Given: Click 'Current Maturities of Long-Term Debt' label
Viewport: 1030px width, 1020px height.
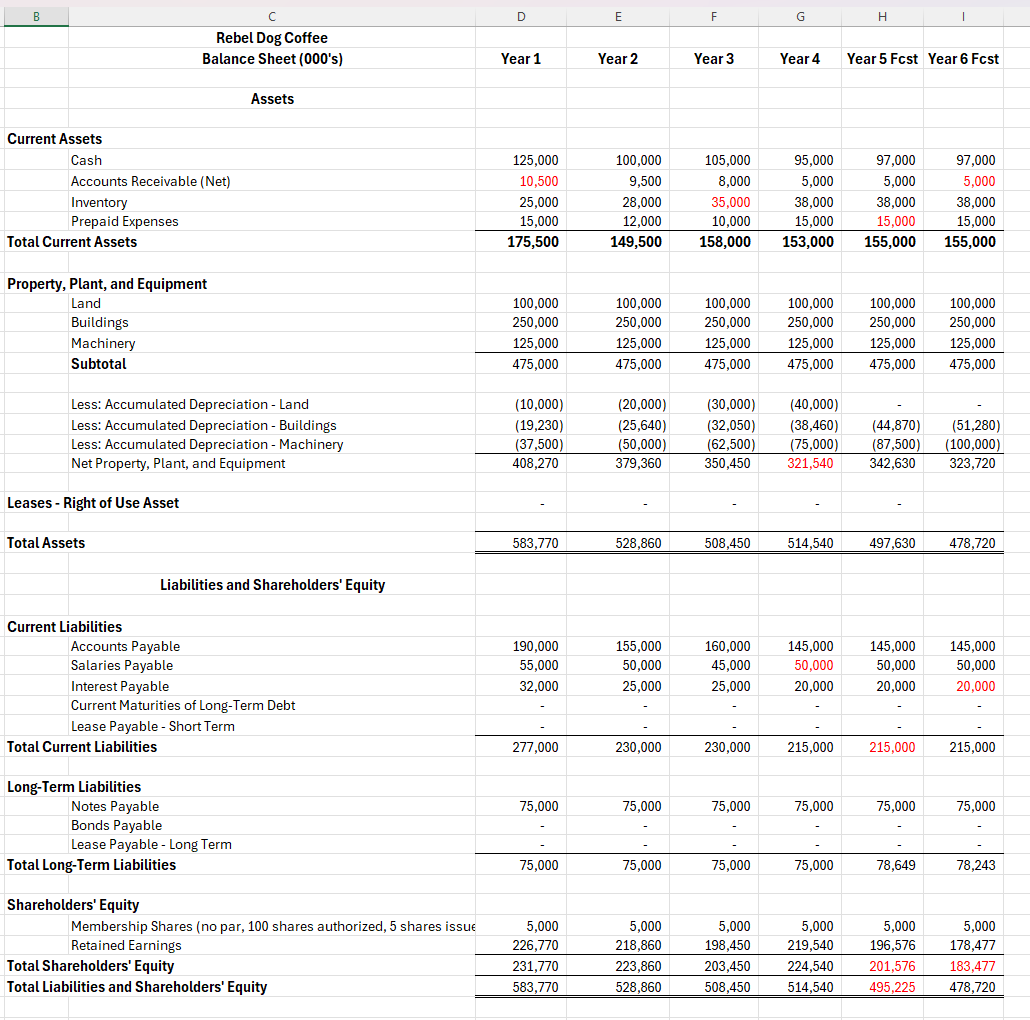Looking at the screenshot, I should coord(183,706).
